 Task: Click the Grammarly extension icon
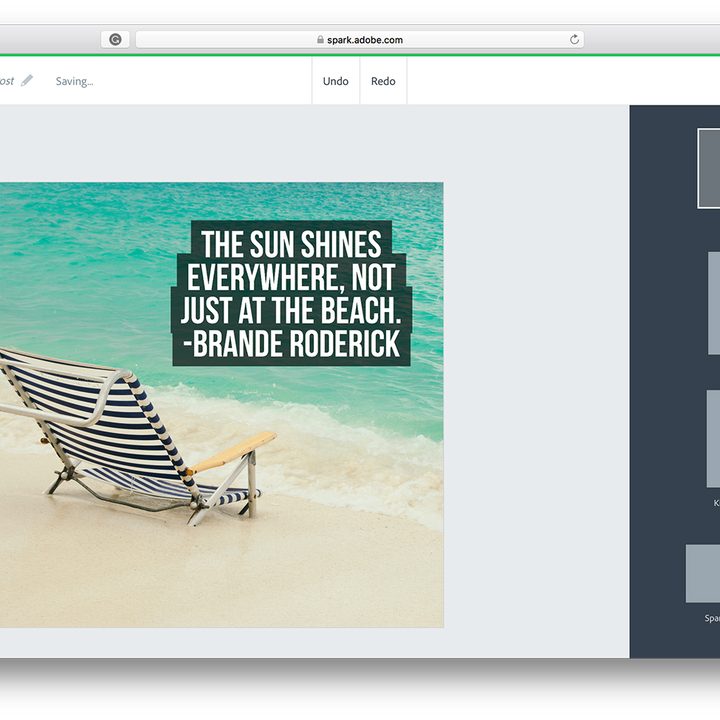[115, 40]
